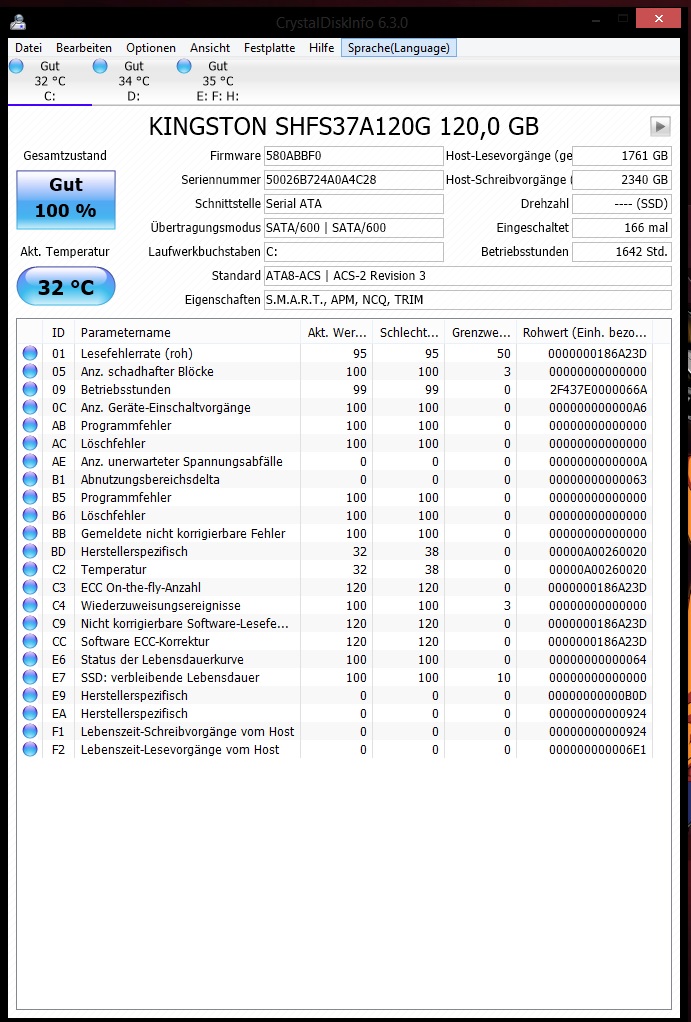Open the Hilfe menu

coord(321,48)
